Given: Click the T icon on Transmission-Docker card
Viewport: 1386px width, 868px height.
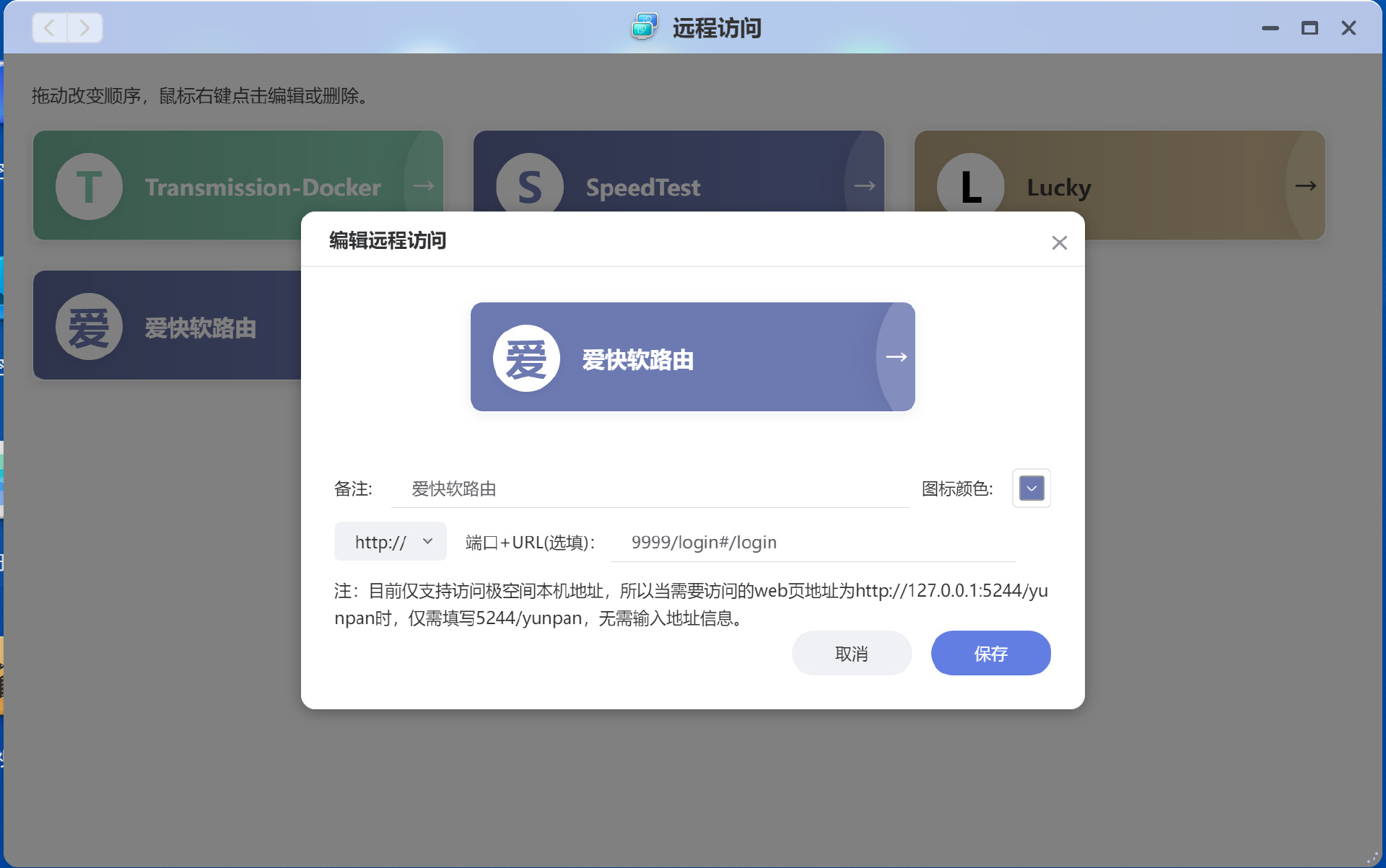Looking at the screenshot, I should coord(89,186).
